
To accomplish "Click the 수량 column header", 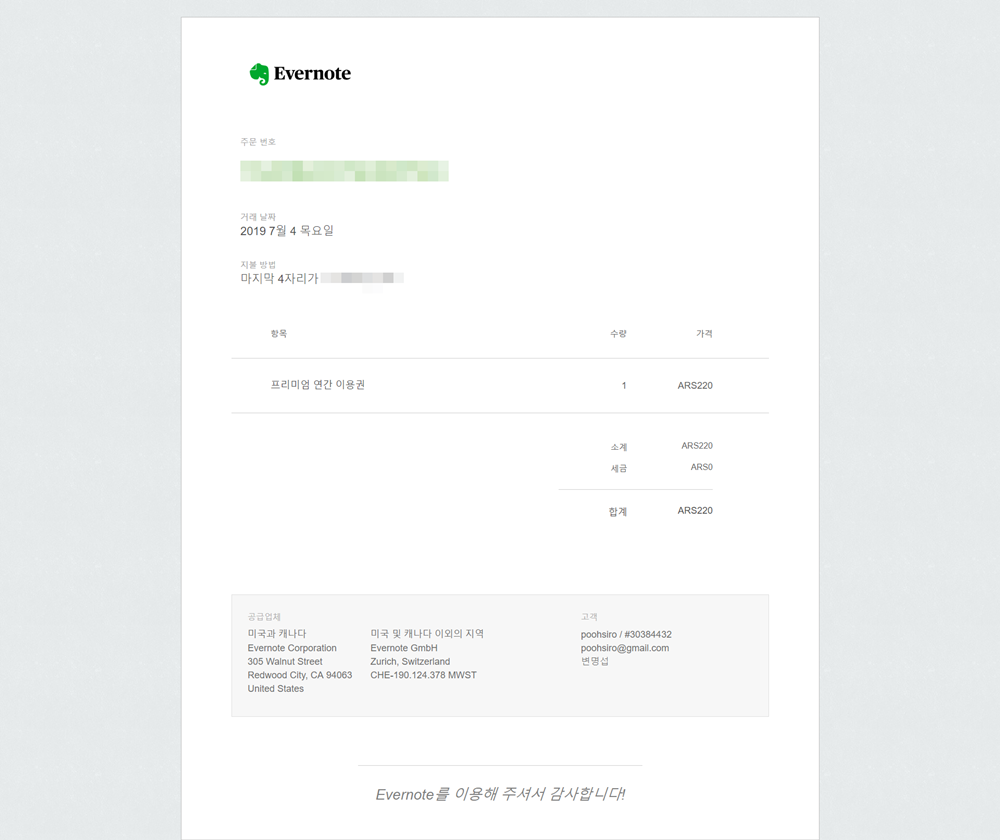I will point(618,334).
